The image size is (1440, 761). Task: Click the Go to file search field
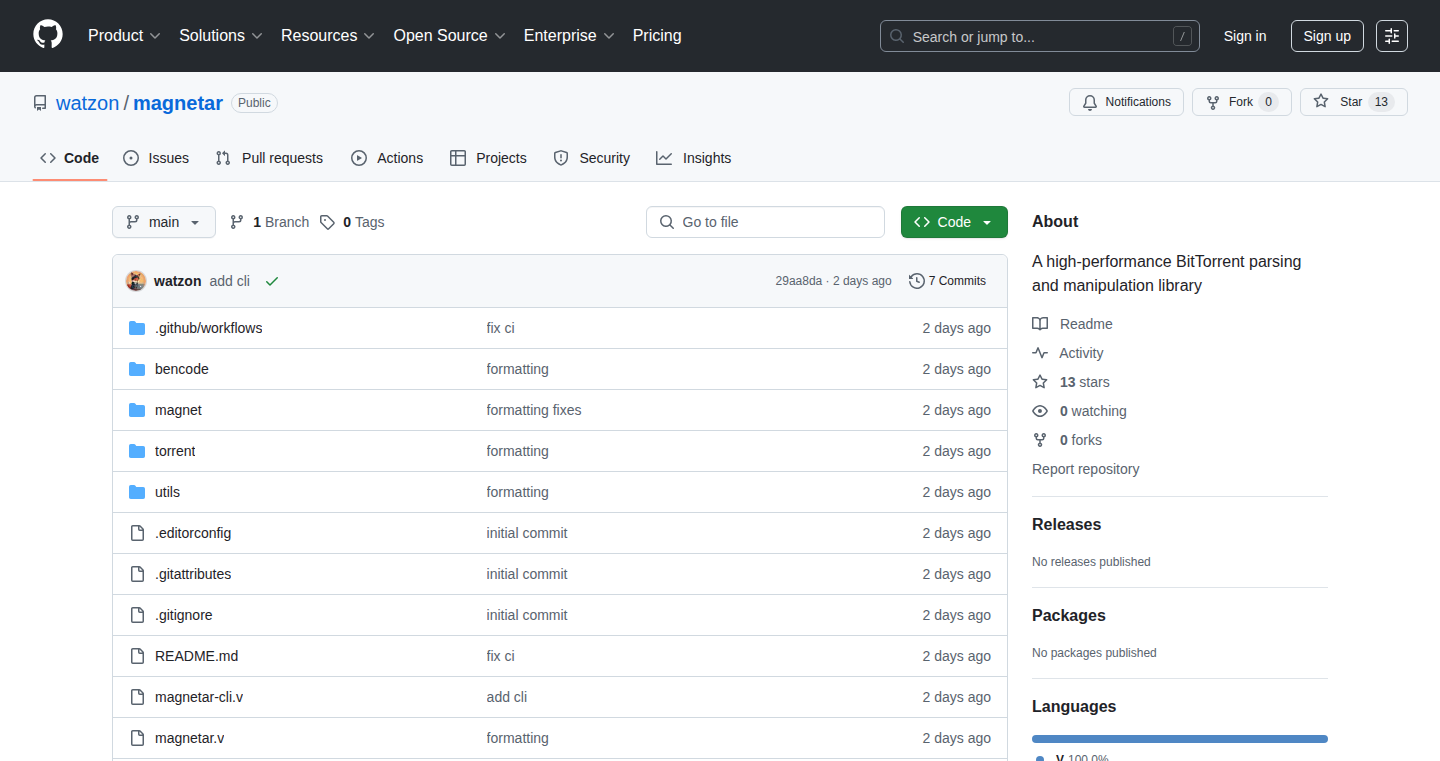tap(765, 222)
